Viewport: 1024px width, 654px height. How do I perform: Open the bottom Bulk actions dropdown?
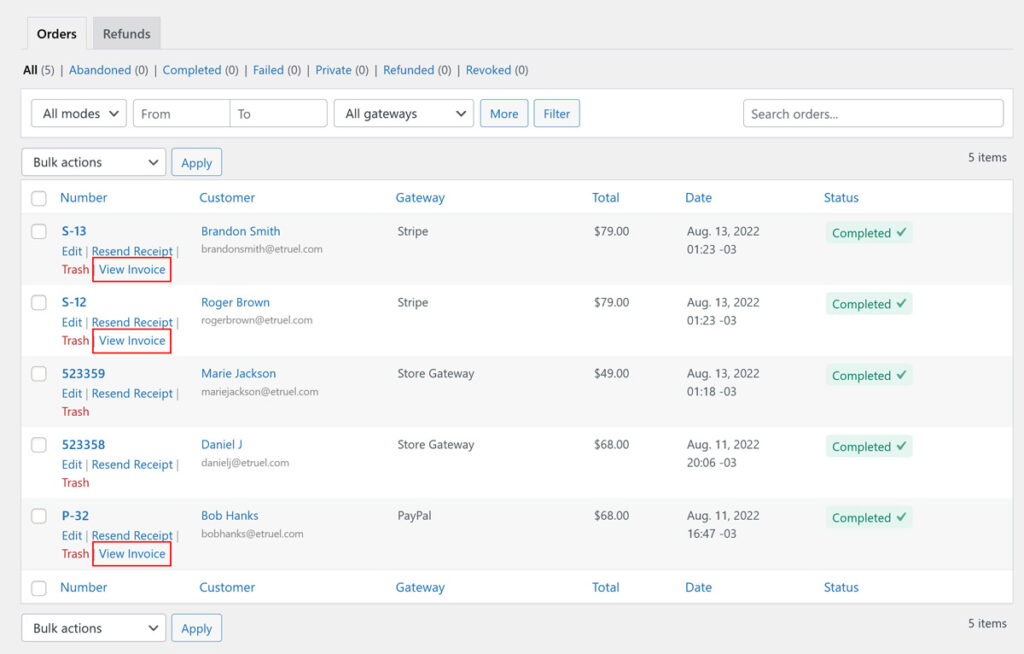coord(93,627)
